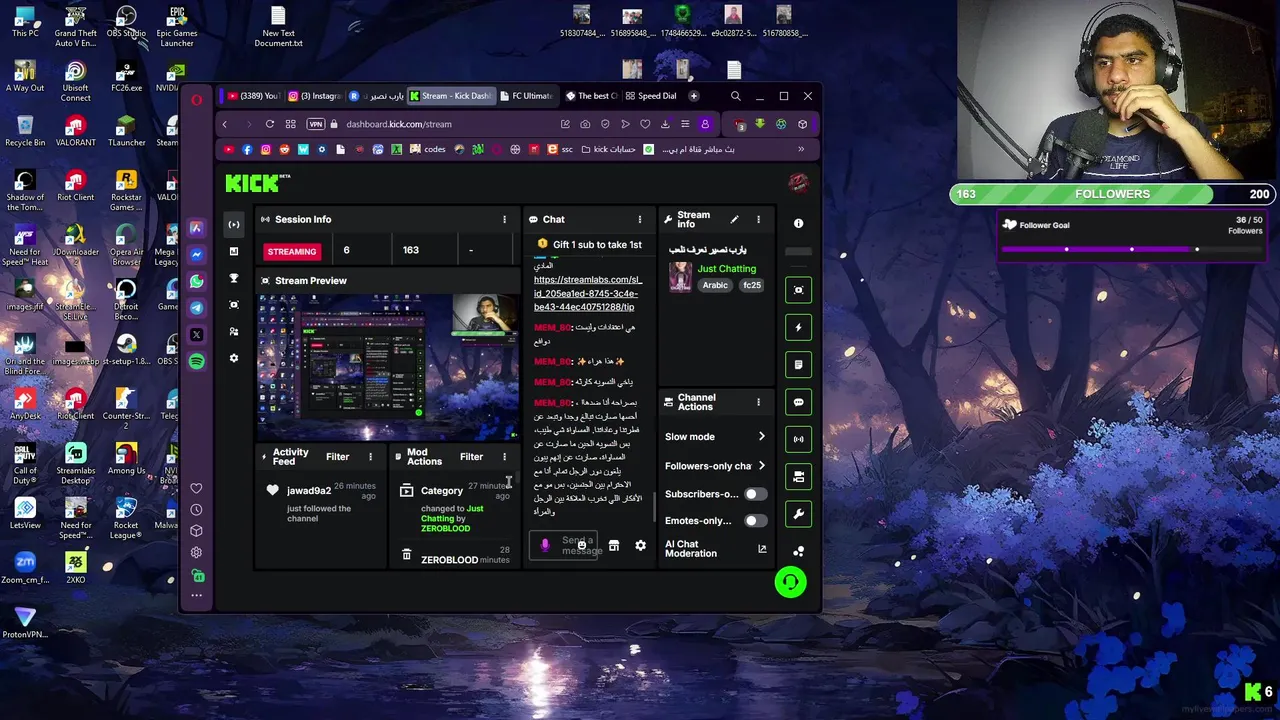Open the community people icon in Kick's nav
The image size is (1280, 720).
point(234,331)
